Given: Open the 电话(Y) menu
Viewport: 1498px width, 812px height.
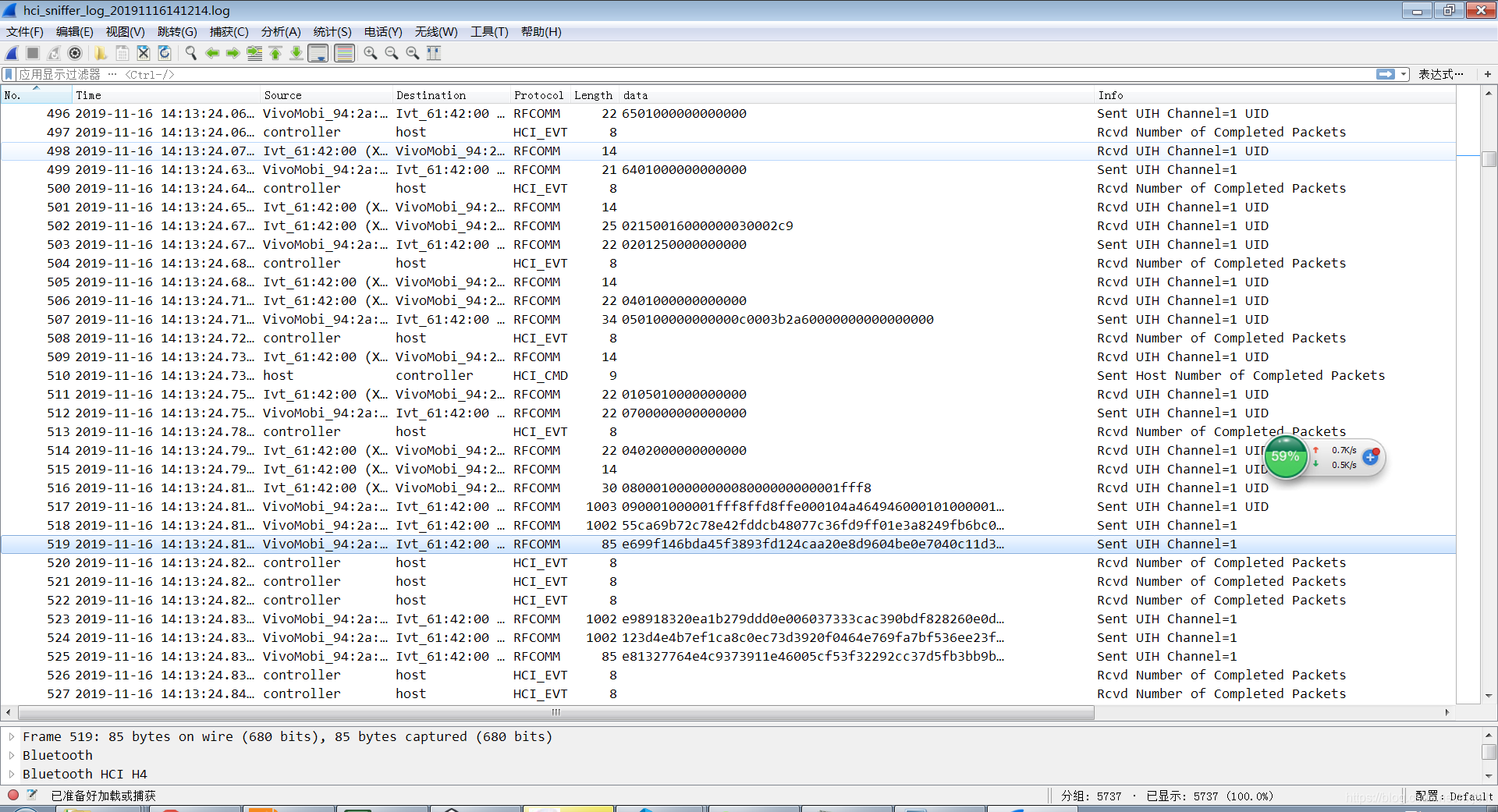Looking at the screenshot, I should pos(383,32).
